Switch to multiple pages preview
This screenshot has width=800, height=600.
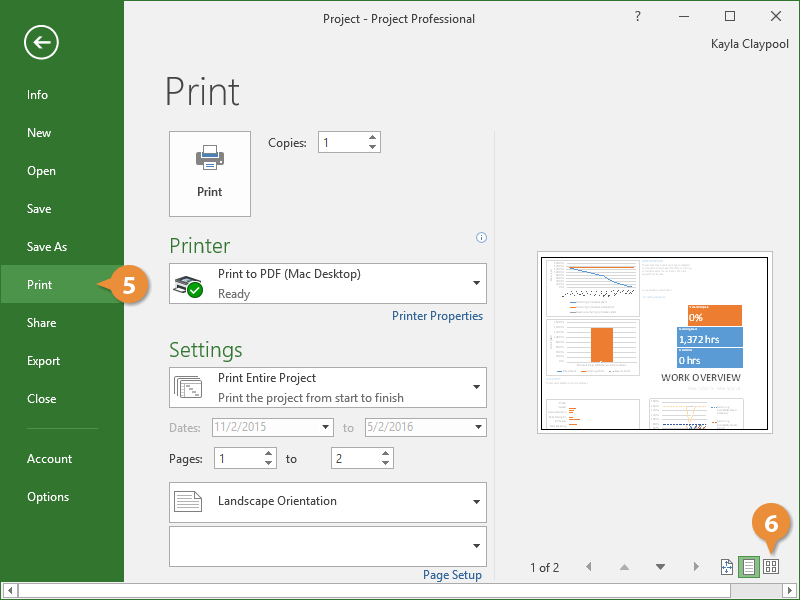tap(771, 567)
